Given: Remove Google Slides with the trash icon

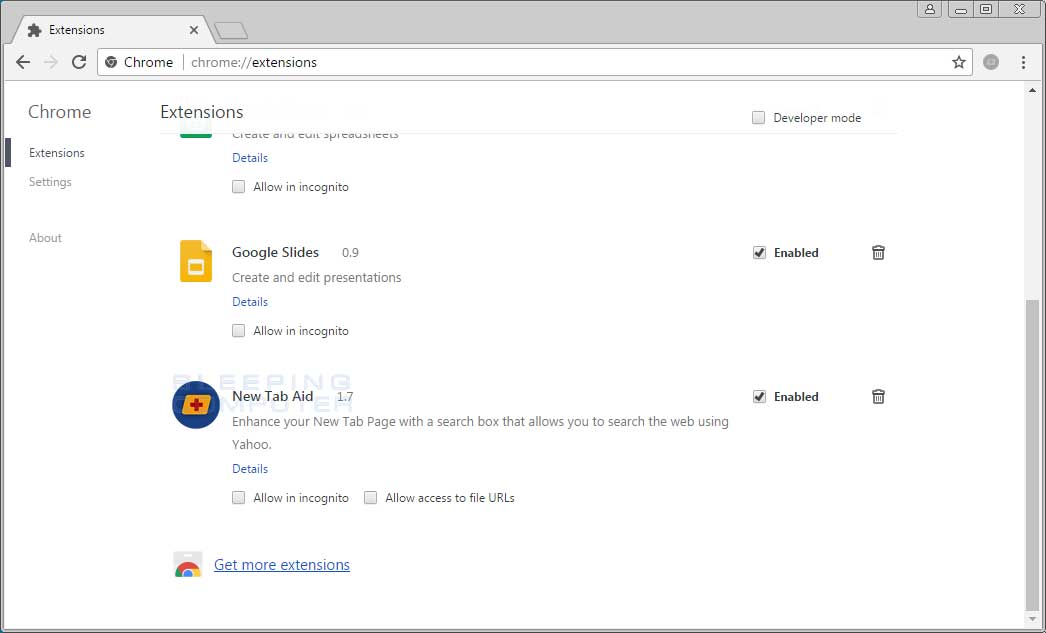Looking at the screenshot, I should tap(878, 253).
